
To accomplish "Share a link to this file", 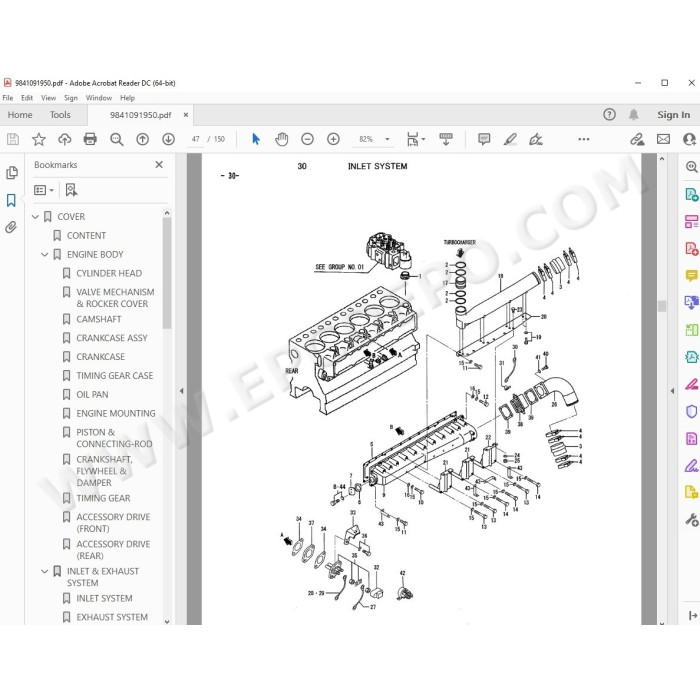I will tap(637, 139).
